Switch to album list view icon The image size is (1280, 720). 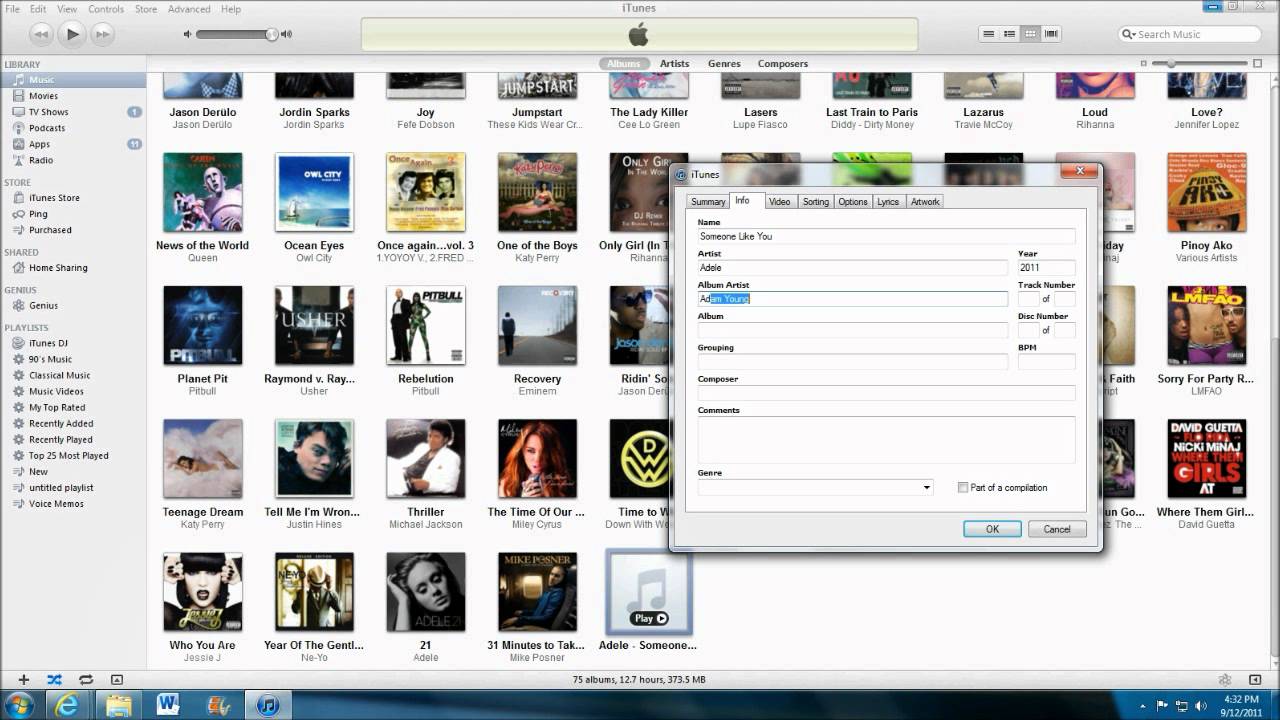click(x=1009, y=34)
